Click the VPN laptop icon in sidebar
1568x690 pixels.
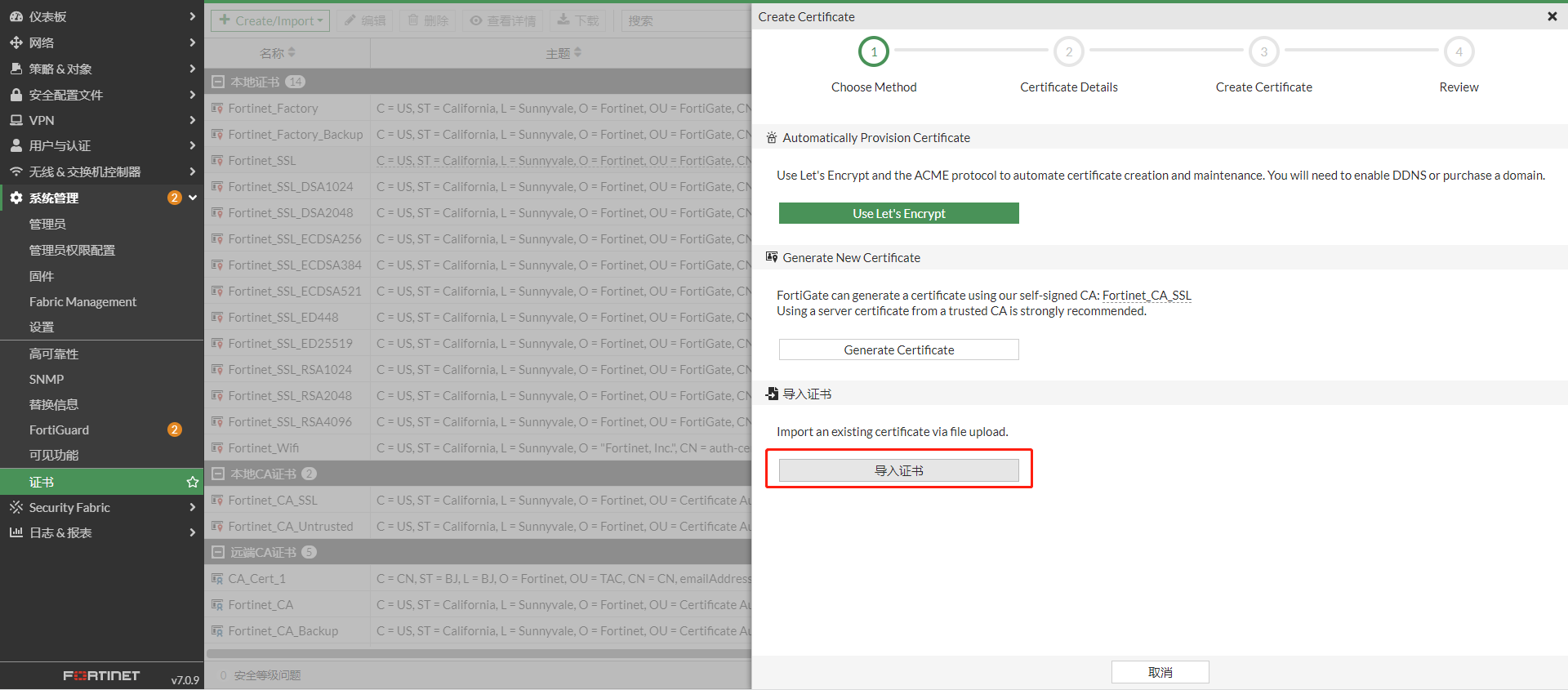(16, 120)
